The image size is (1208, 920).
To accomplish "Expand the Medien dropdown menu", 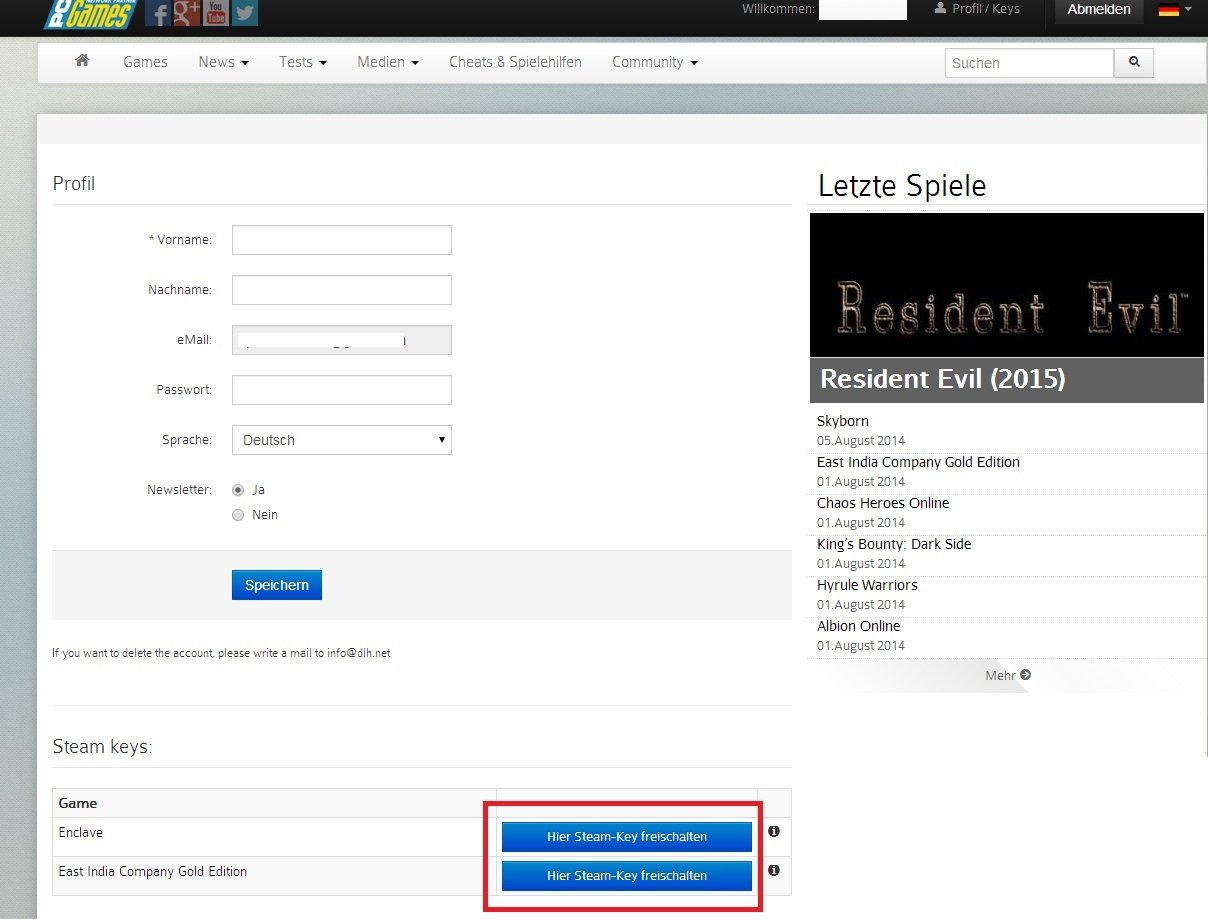I will coord(388,62).
